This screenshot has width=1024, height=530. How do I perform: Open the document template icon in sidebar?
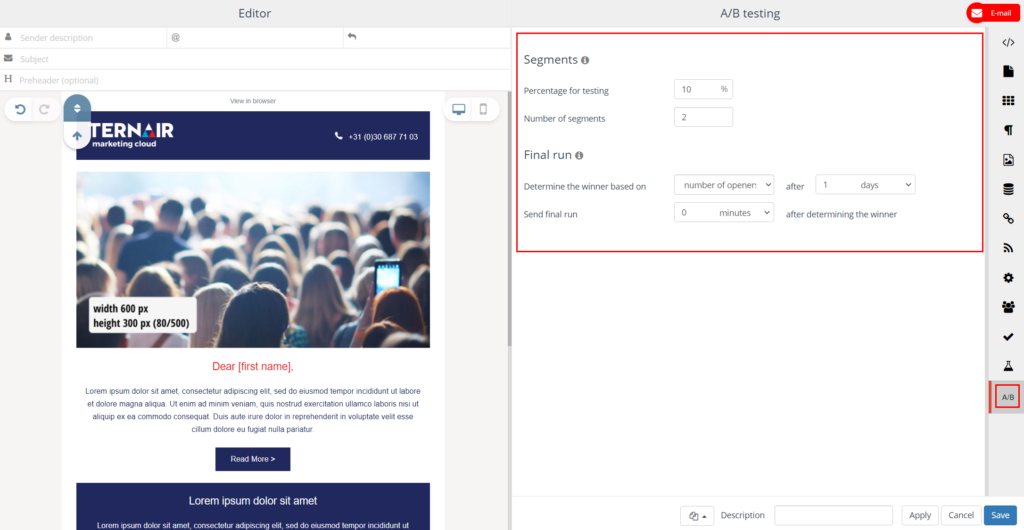click(x=1008, y=71)
